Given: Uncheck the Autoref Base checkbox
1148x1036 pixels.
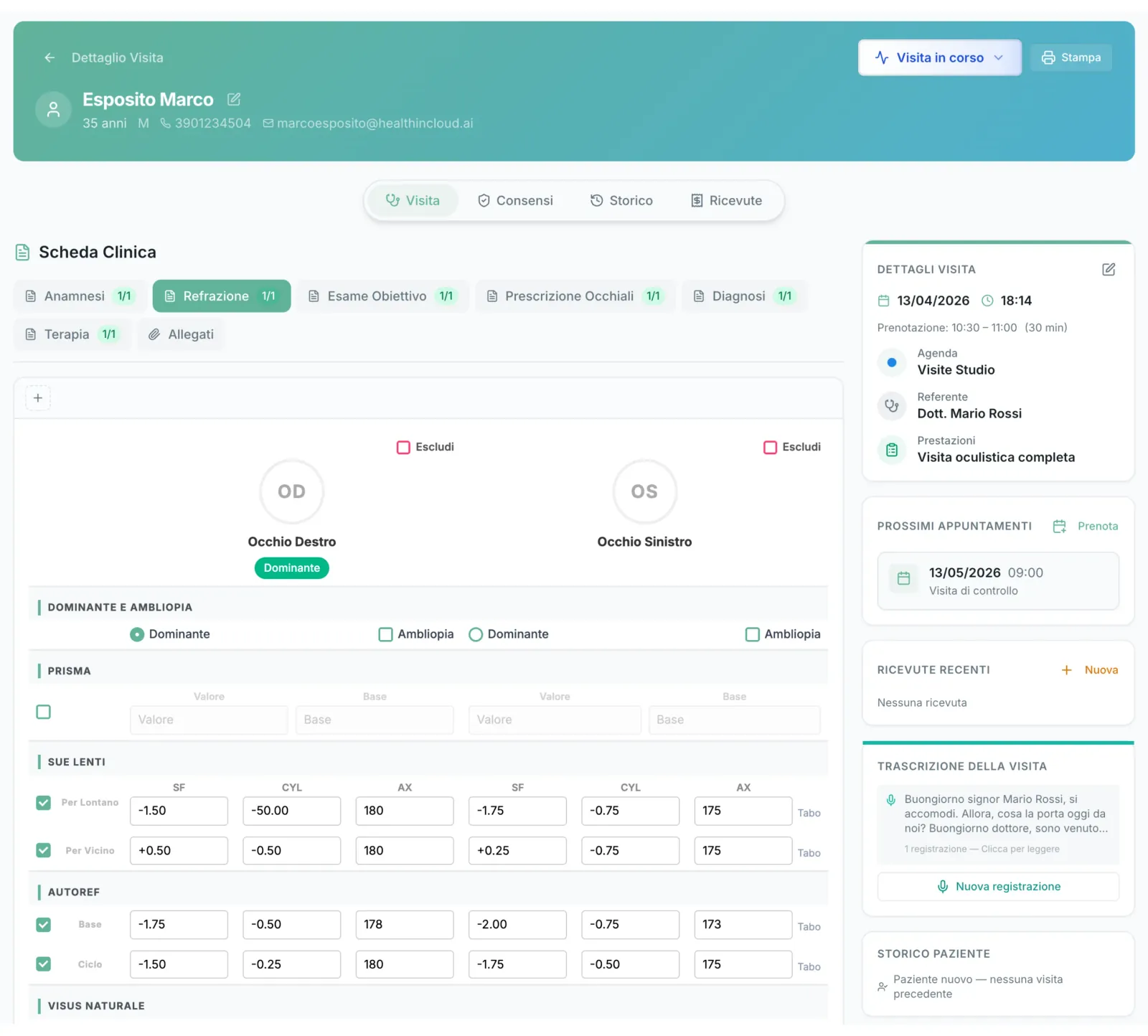Looking at the screenshot, I should (44, 924).
